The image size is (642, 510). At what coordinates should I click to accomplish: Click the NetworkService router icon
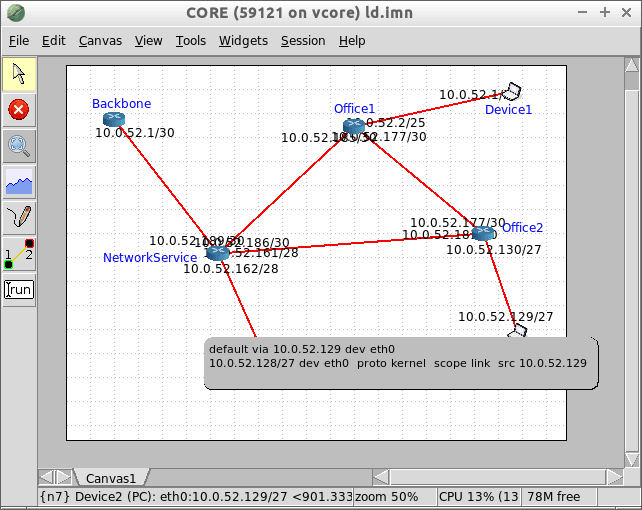click(x=217, y=253)
